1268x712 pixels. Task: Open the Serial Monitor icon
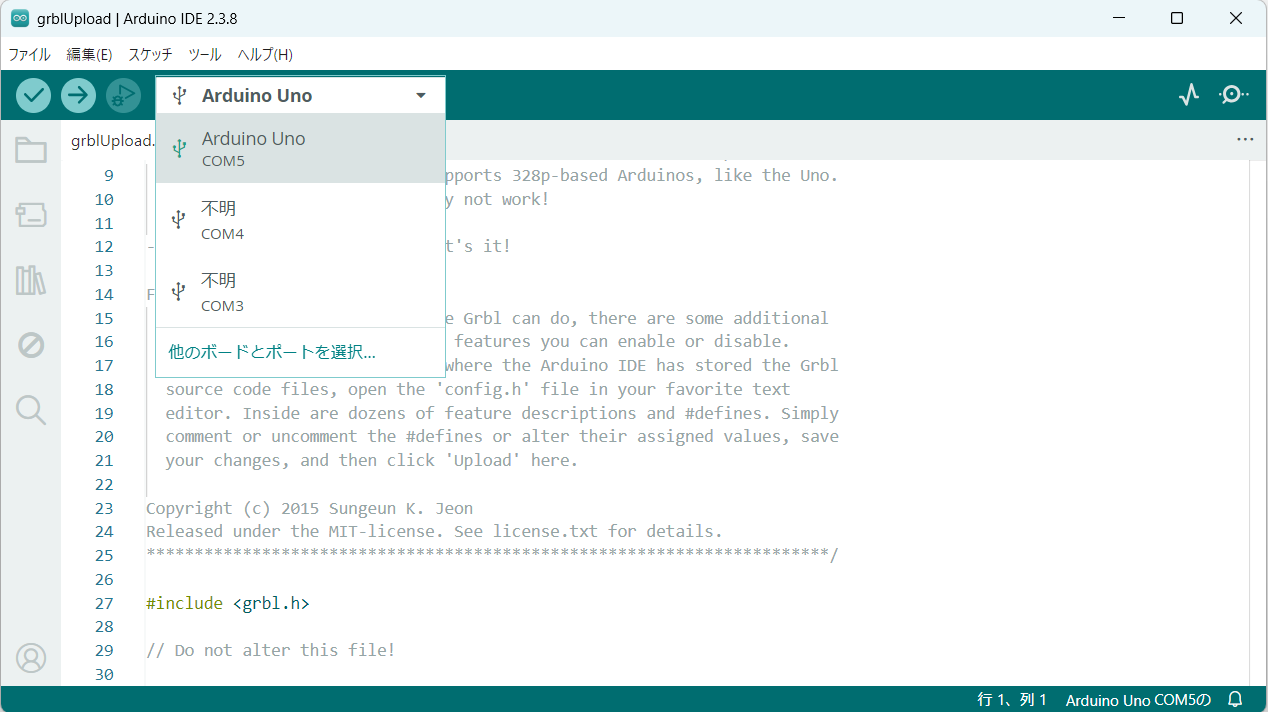(1233, 95)
